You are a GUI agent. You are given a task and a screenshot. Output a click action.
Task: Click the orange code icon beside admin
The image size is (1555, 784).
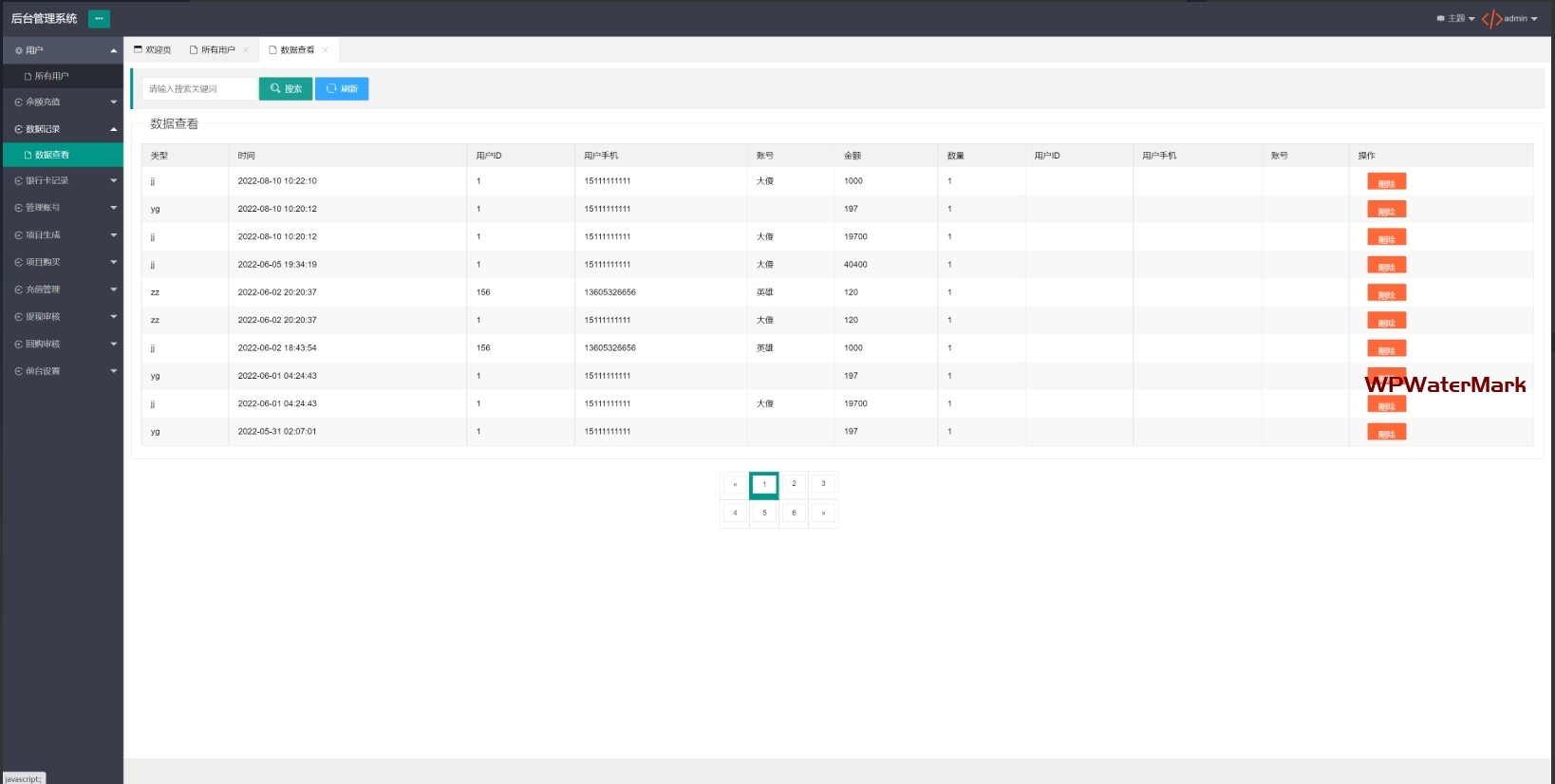tap(1491, 19)
